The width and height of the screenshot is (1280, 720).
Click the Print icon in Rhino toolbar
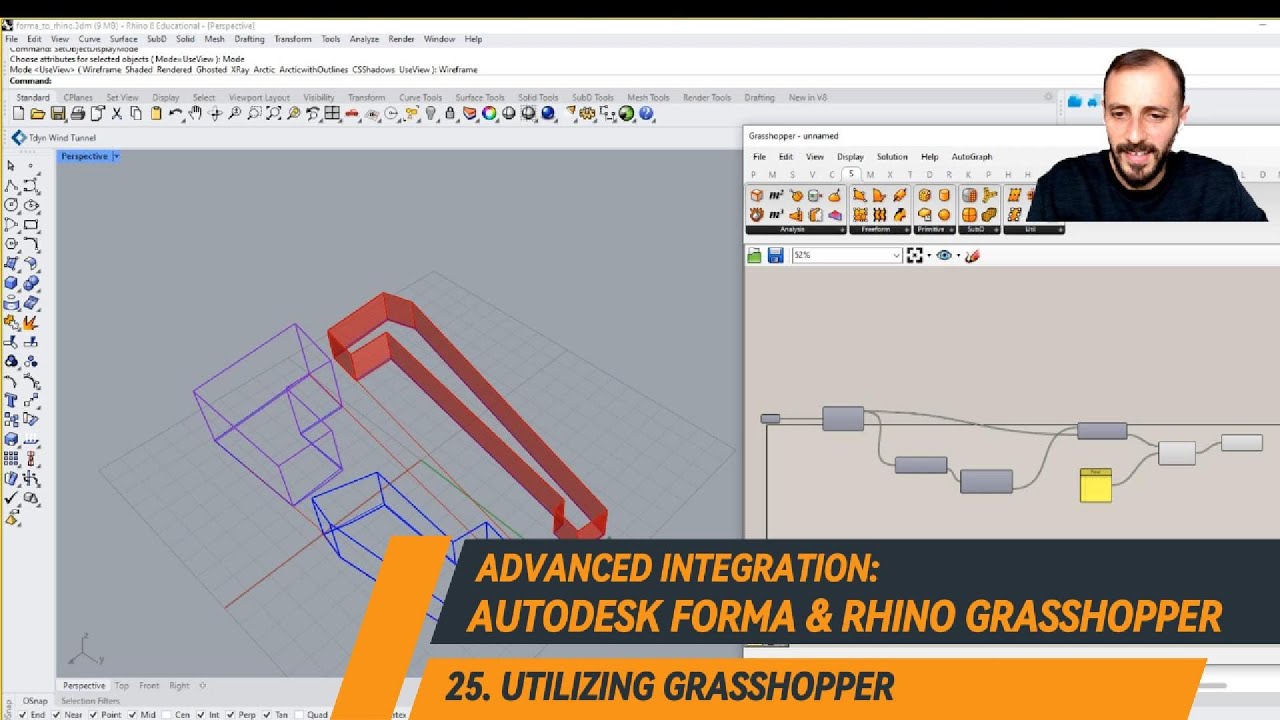pyautogui.click(x=77, y=114)
